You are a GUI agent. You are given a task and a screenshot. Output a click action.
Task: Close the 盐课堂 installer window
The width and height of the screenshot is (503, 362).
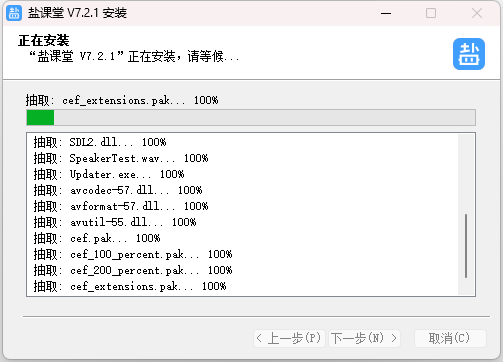point(477,13)
